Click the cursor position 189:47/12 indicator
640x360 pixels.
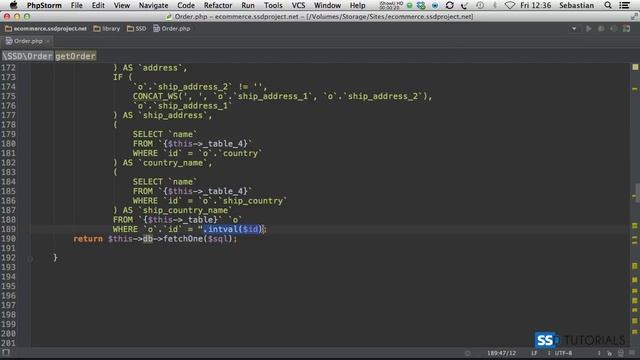tap(501, 353)
